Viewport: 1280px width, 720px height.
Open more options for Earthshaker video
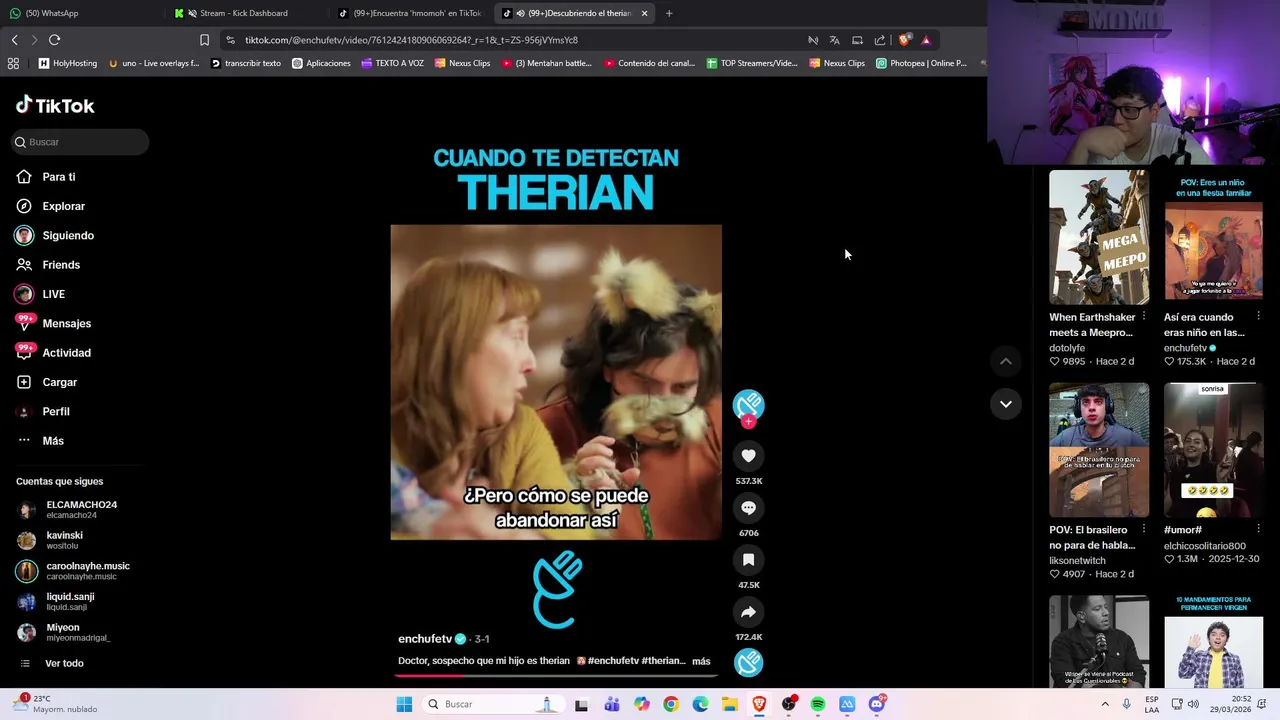(1144, 316)
